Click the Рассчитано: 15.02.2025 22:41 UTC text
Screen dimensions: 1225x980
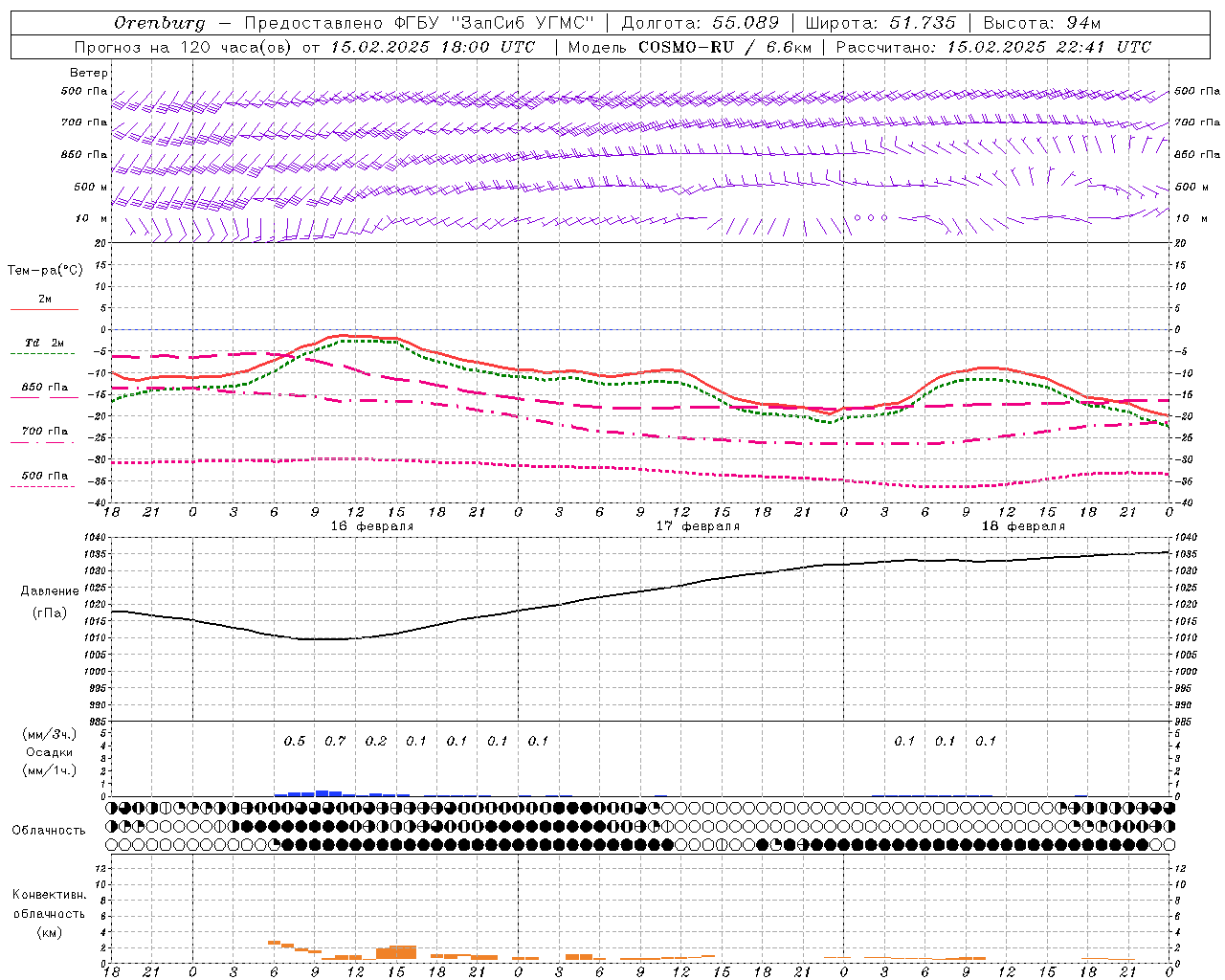click(993, 47)
